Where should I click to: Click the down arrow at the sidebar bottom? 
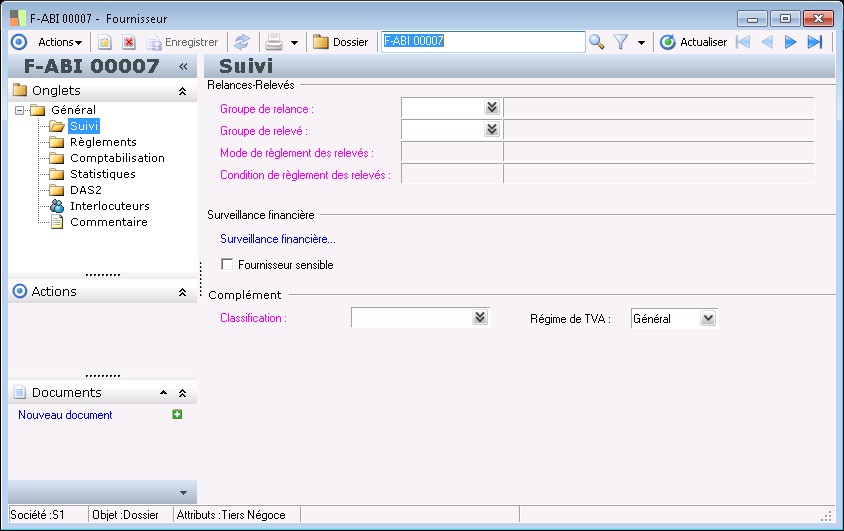tap(183, 493)
